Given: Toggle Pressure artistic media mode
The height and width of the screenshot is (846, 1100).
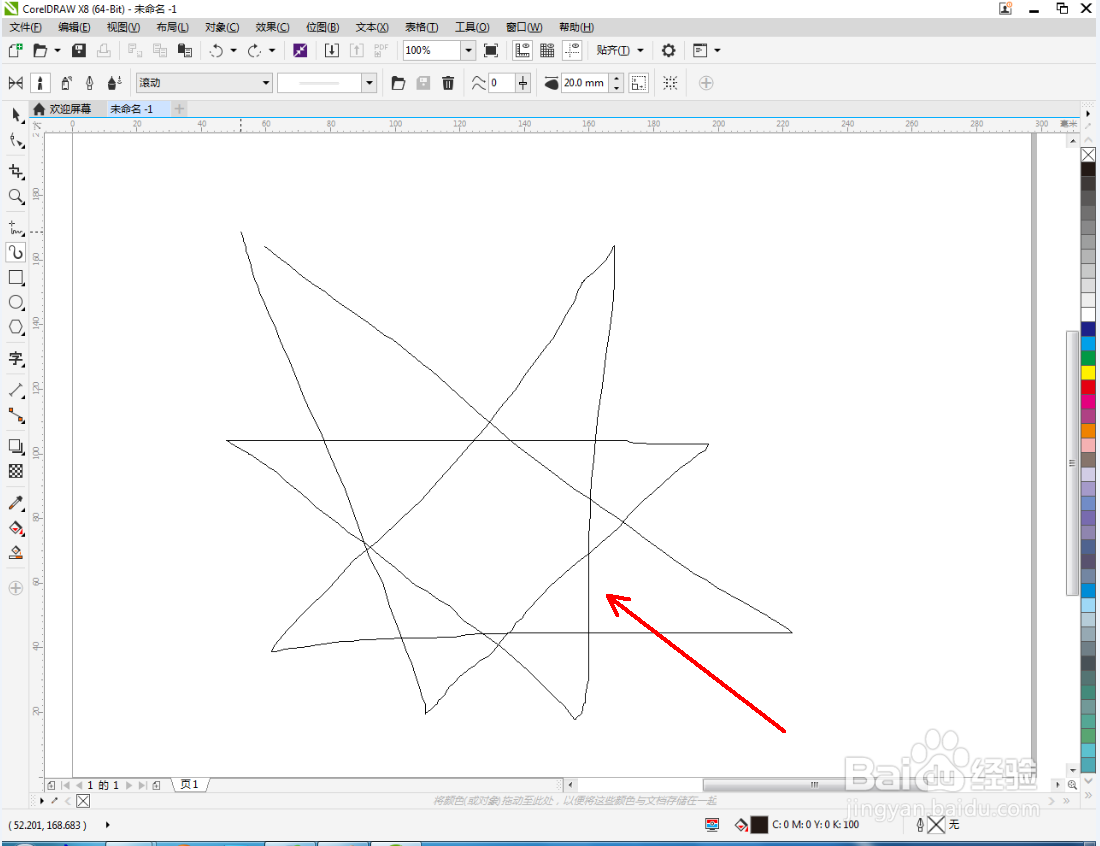Looking at the screenshot, I should point(114,83).
